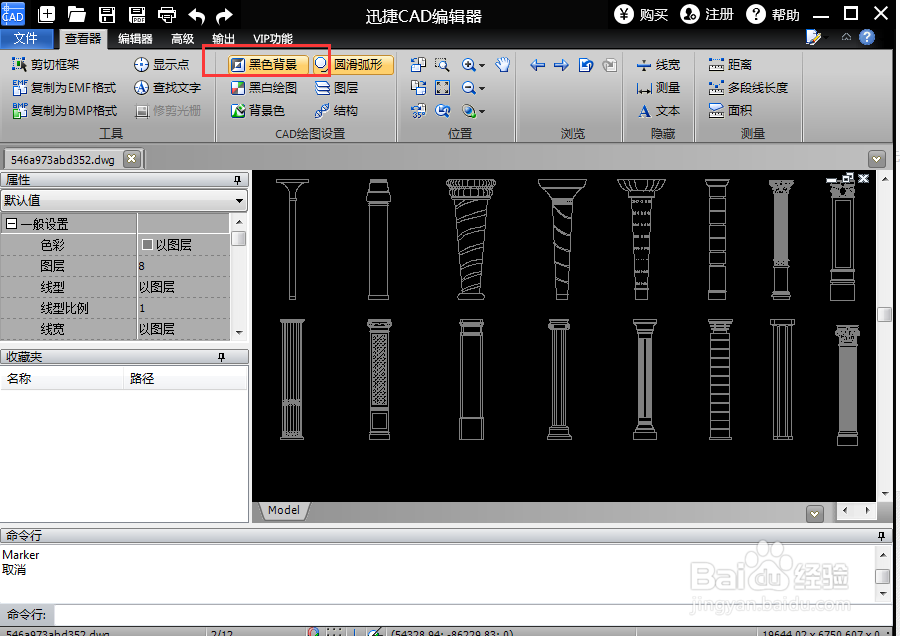Click the undo arrow icon
This screenshot has height=636, width=900.
tap(196, 15)
